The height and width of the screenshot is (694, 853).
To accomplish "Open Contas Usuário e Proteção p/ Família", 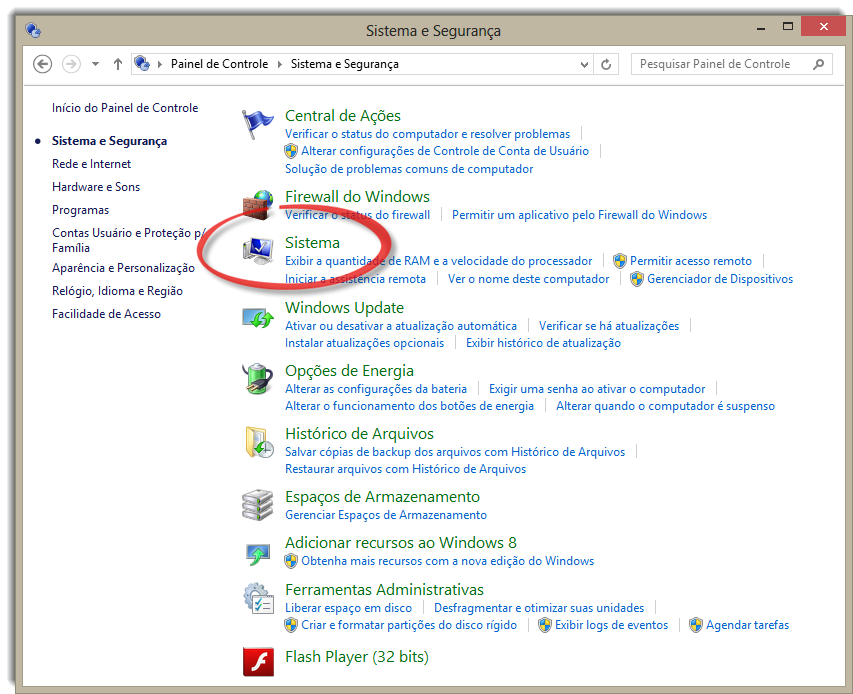I will (x=128, y=240).
